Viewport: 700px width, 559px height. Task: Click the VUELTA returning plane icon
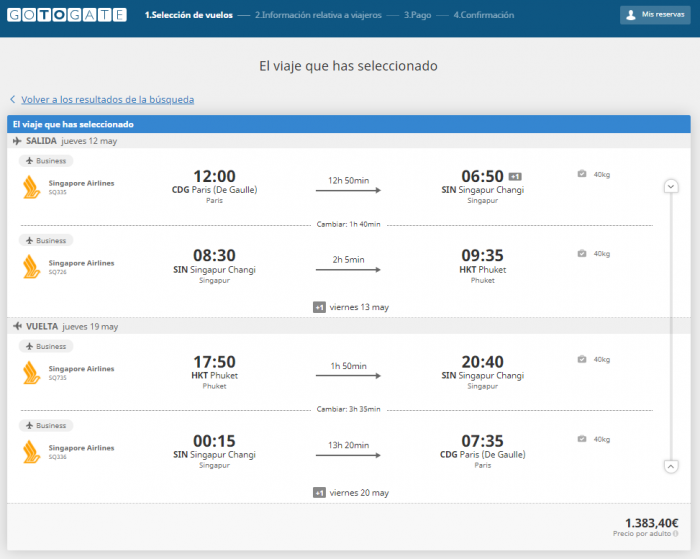pos(17,326)
